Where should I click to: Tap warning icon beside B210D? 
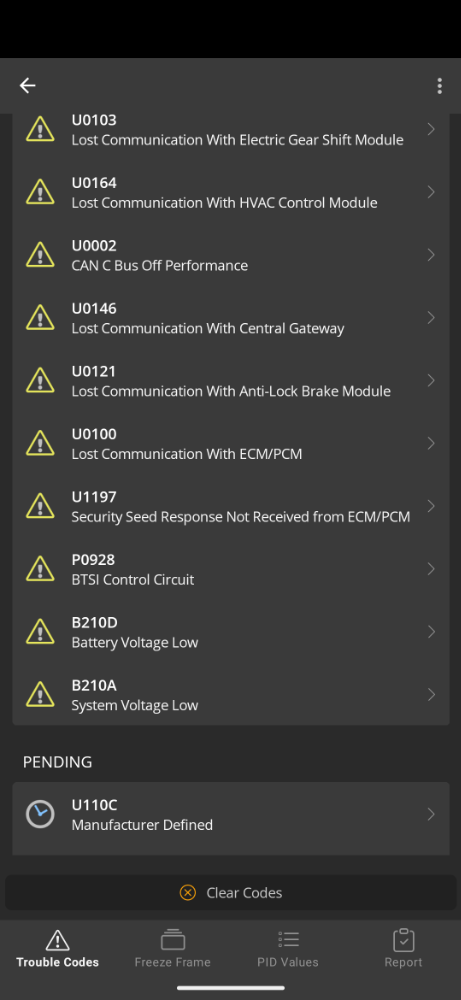40,631
